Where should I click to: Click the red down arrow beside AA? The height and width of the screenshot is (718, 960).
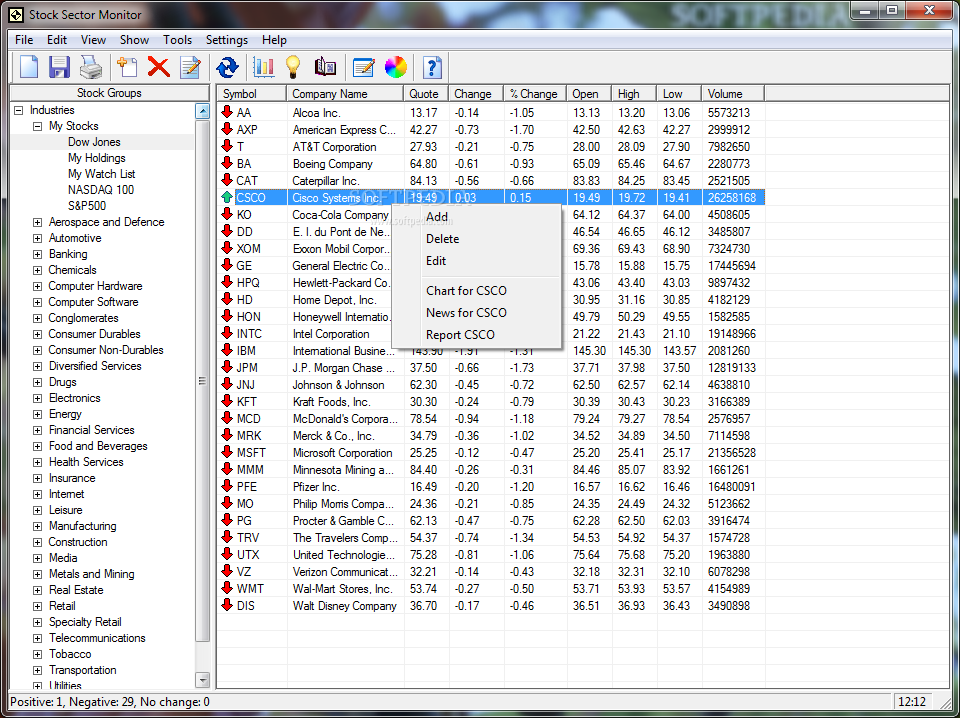[x=227, y=112]
